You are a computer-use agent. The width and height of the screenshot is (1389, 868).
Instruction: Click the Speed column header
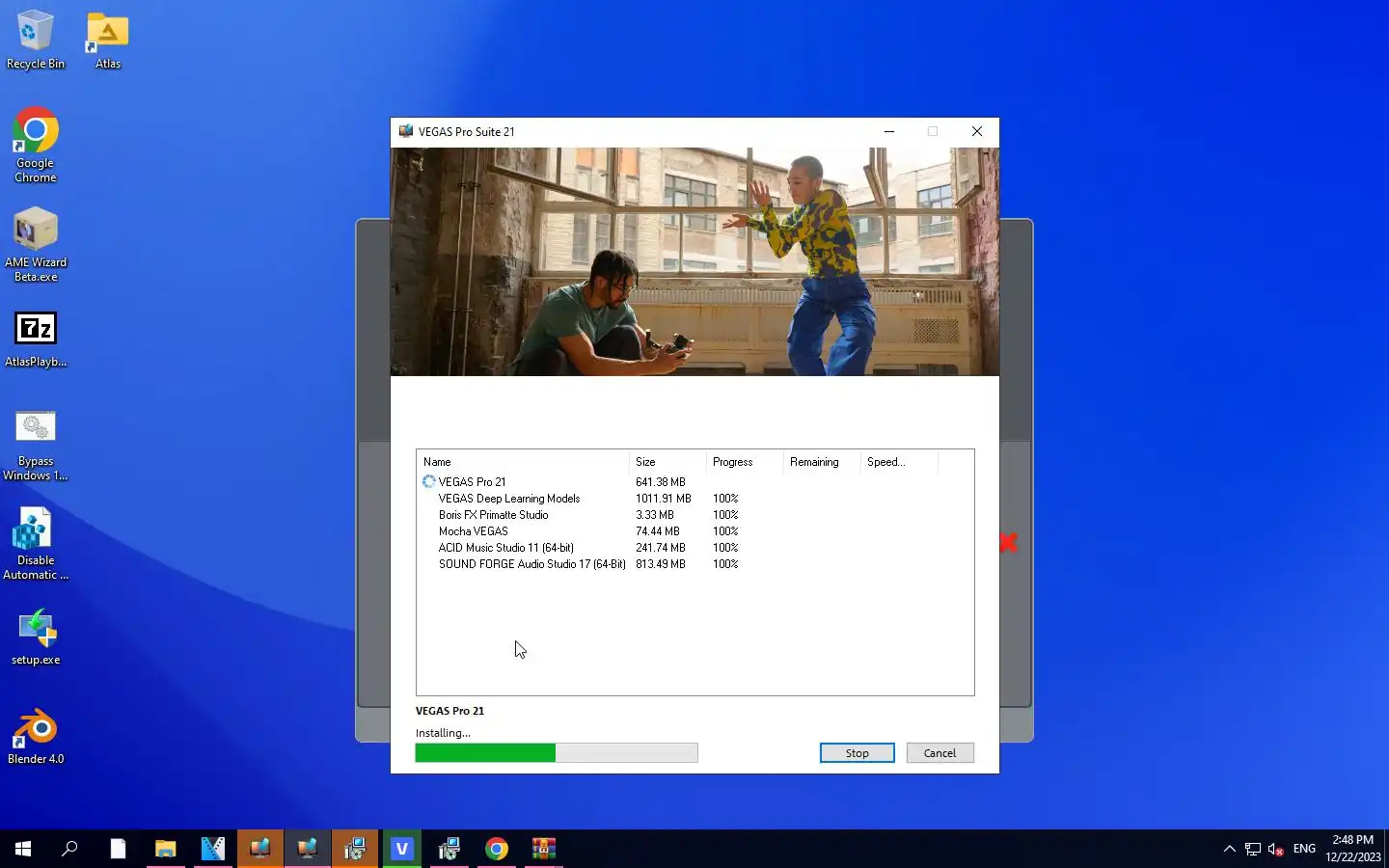click(899, 462)
